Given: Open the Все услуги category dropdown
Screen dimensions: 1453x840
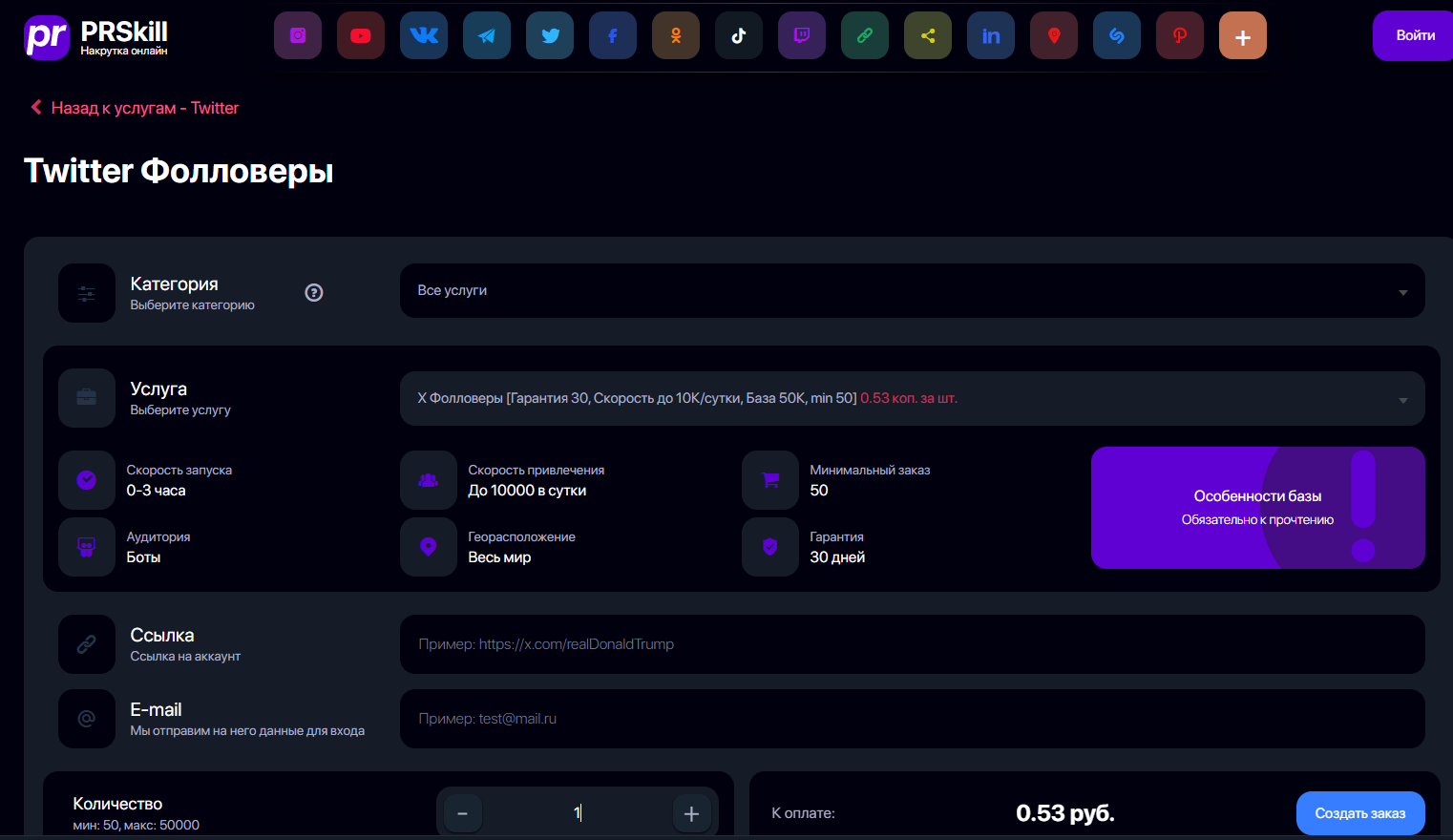Looking at the screenshot, I should [x=913, y=291].
